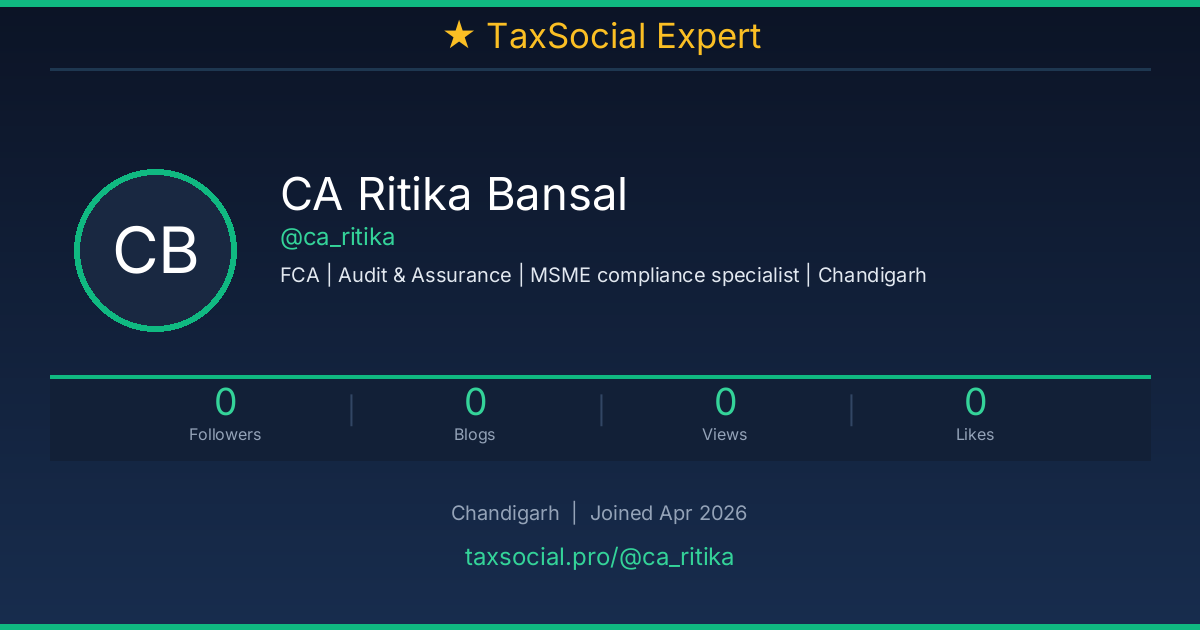Select the Likes label
Viewport: 1200px width, 630px height.
[975, 434]
